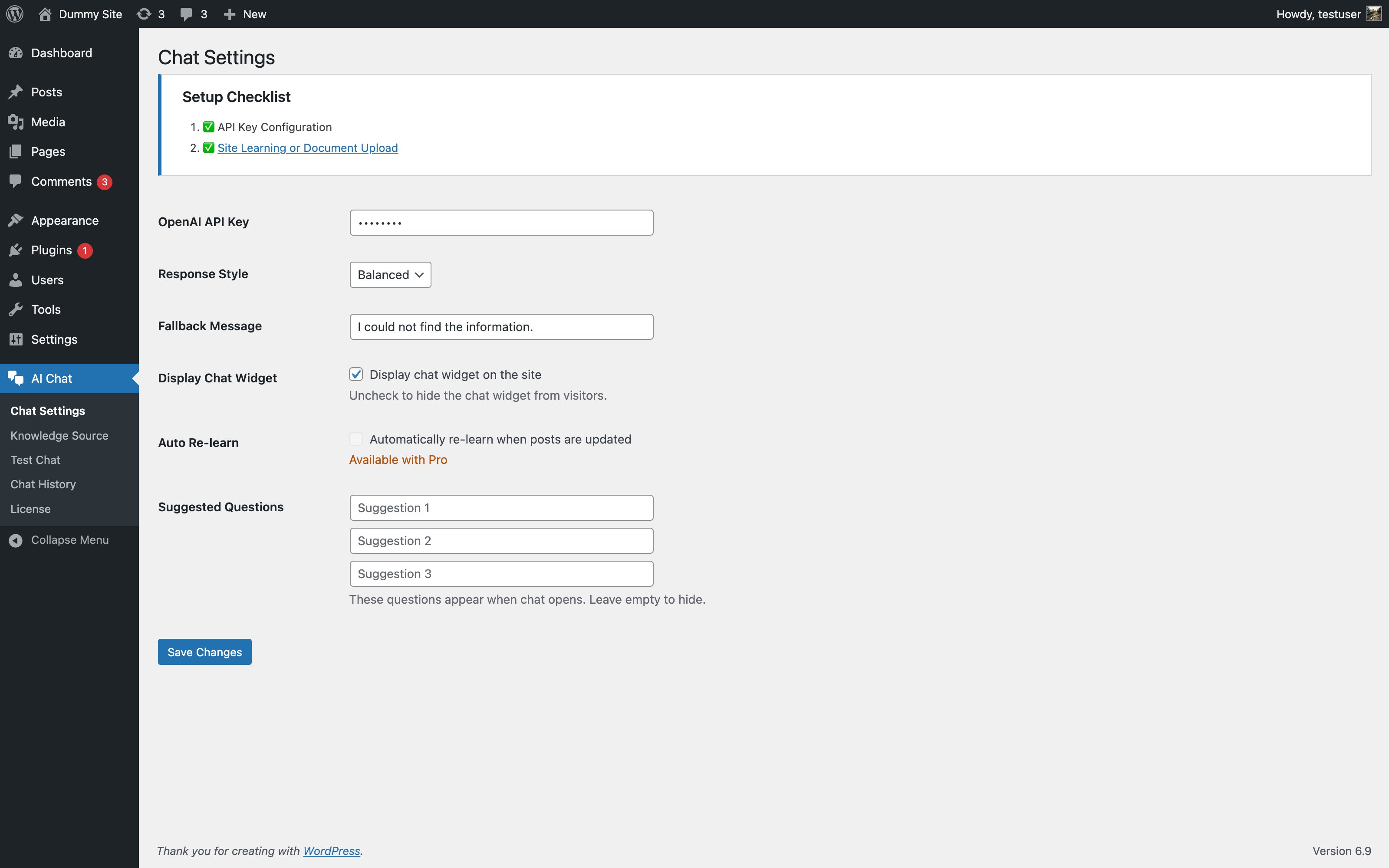The height and width of the screenshot is (868, 1389).
Task: Select the AI Chat sidebar icon
Action: tap(16, 378)
